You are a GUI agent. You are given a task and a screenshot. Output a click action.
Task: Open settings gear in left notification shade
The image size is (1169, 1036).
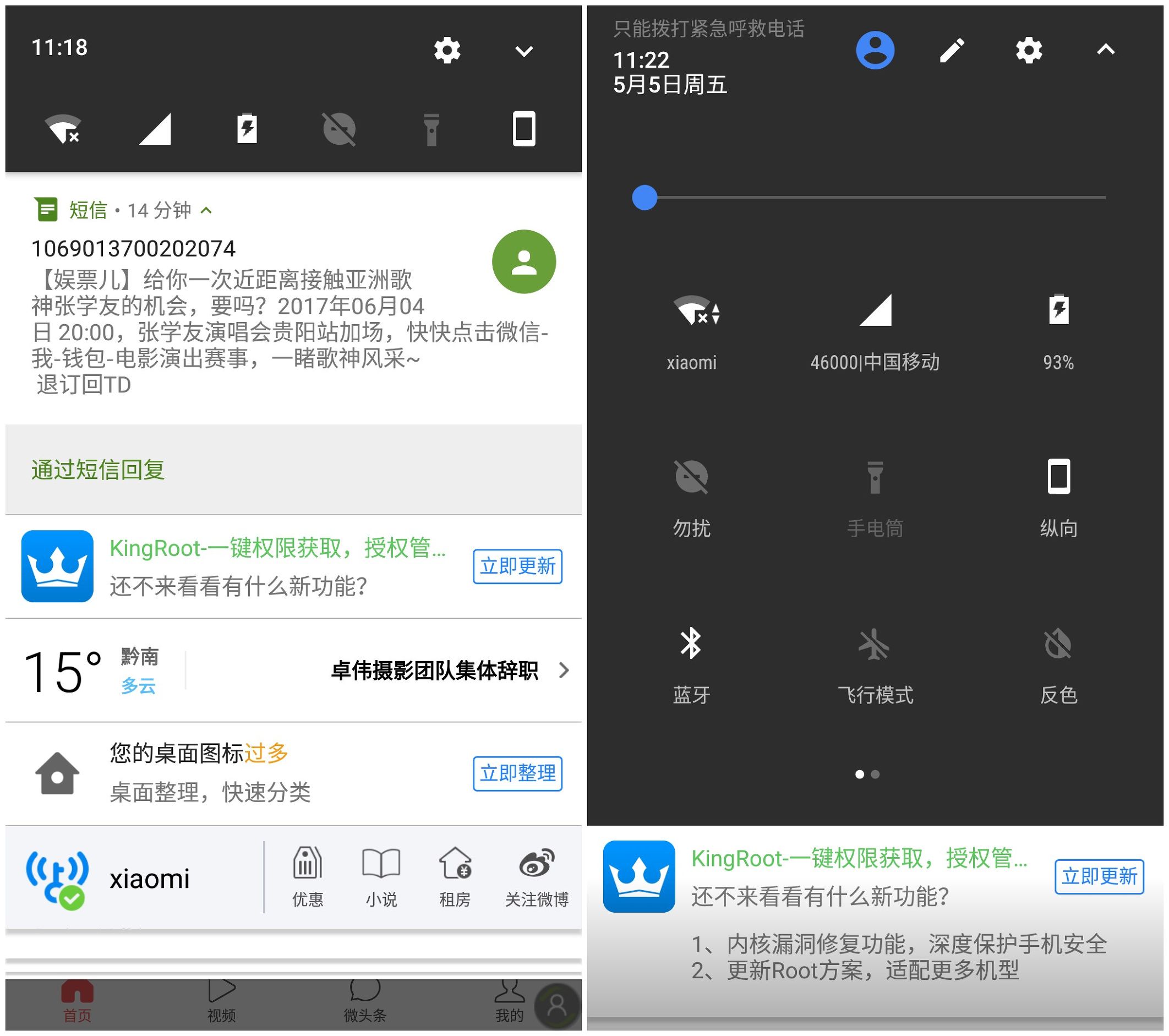click(447, 50)
